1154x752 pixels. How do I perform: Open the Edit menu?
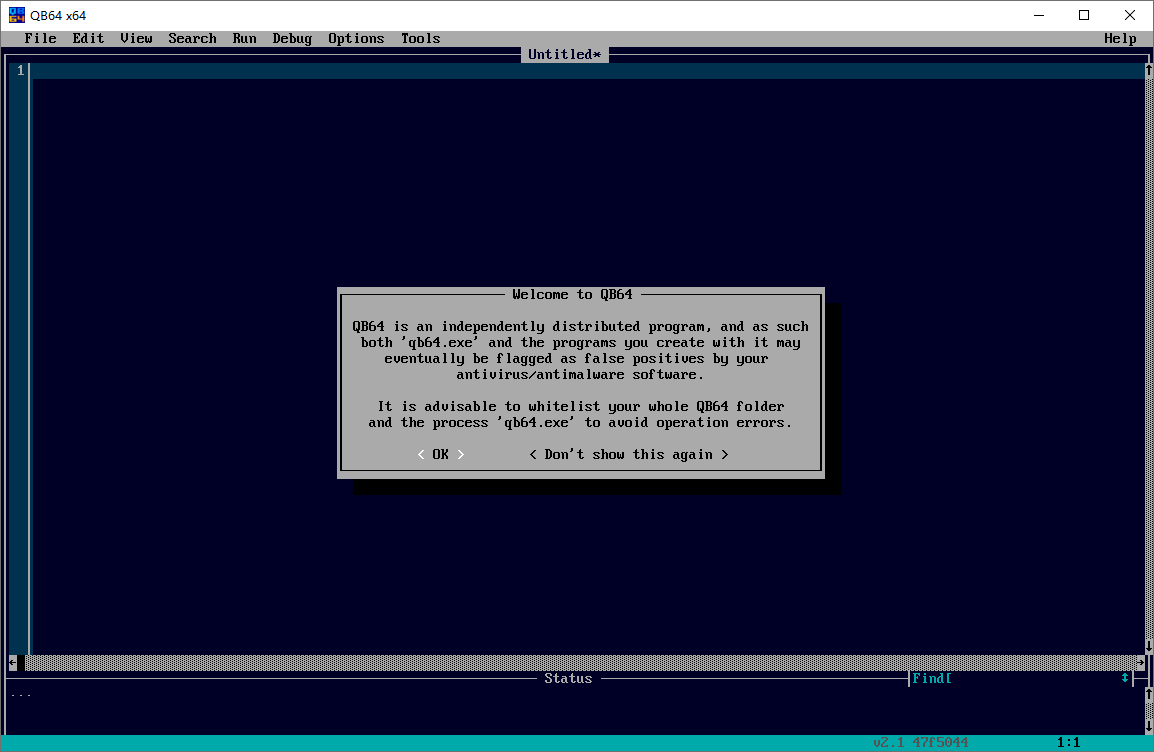88,38
